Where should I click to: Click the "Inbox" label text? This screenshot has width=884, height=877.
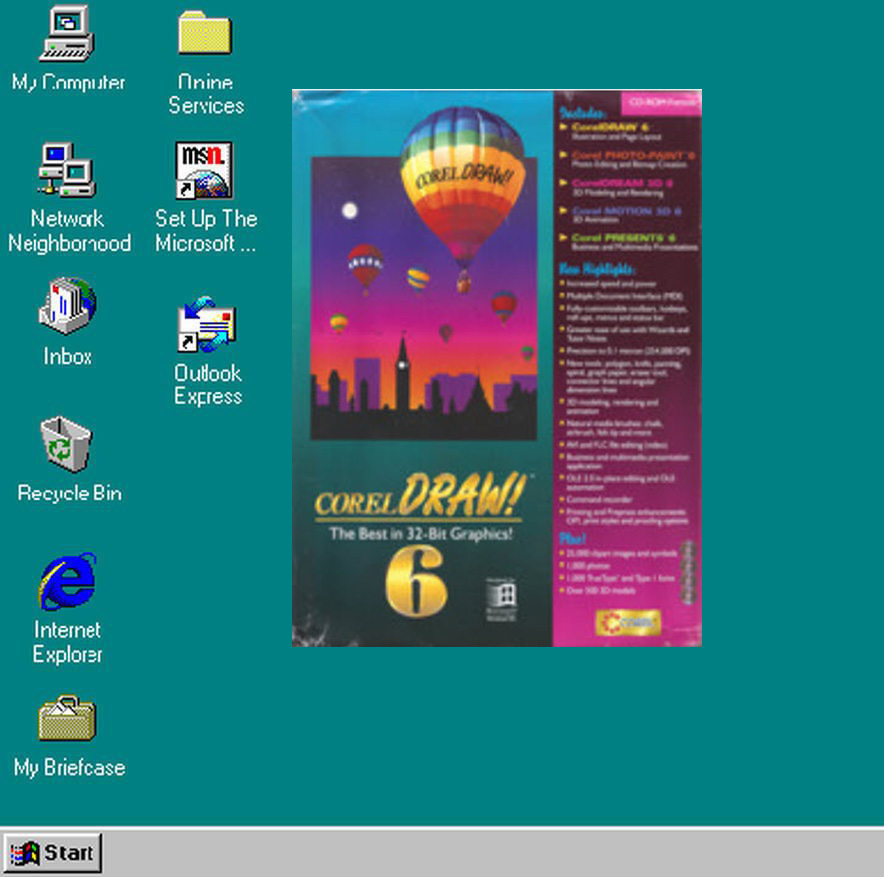(68, 356)
